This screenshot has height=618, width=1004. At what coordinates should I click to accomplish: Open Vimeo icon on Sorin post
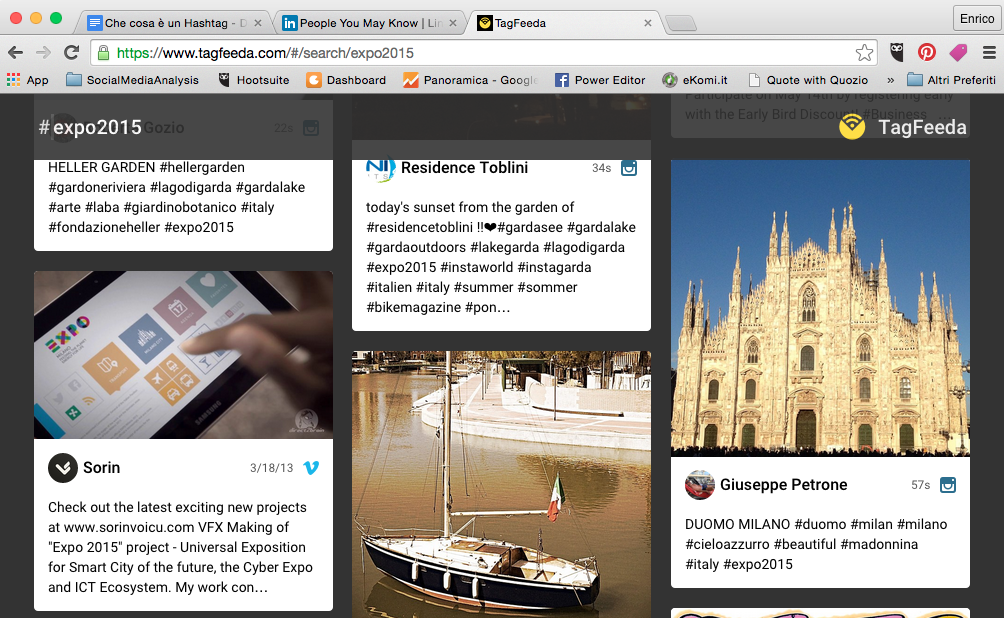[311, 468]
